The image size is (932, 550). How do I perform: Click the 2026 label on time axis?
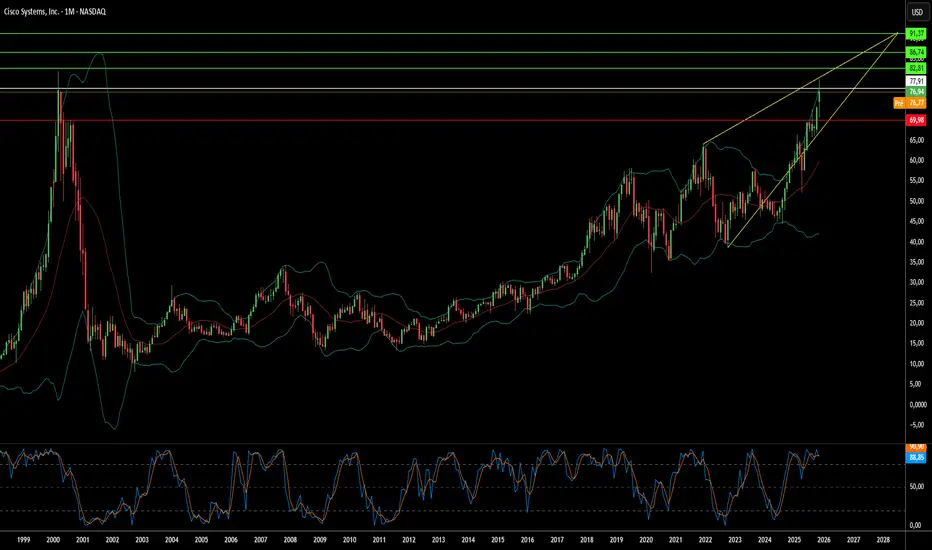(824, 540)
